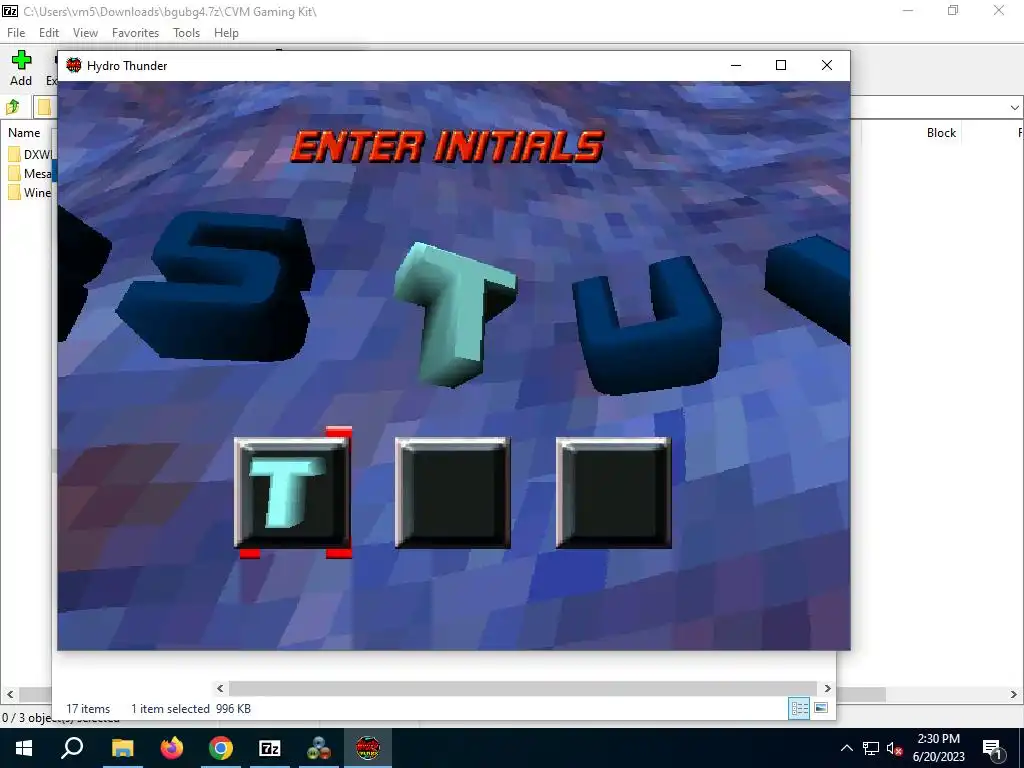Open the Edit menu in 7-Zip
The height and width of the screenshot is (768, 1024).
pyautogui.click(x=49, y=33)
